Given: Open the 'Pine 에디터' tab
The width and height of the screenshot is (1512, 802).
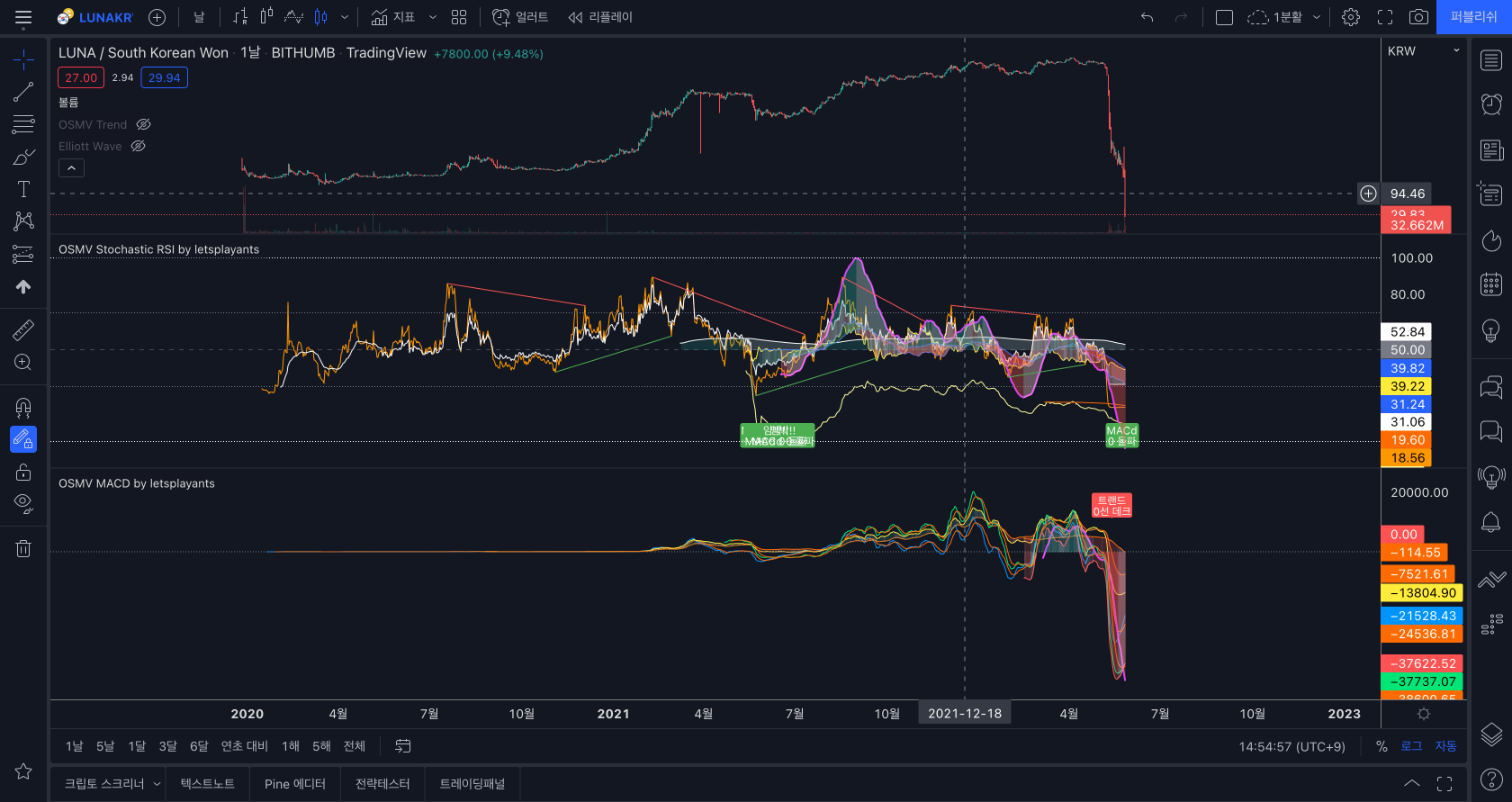Looking at the screenshot, I should pos(295,784).
